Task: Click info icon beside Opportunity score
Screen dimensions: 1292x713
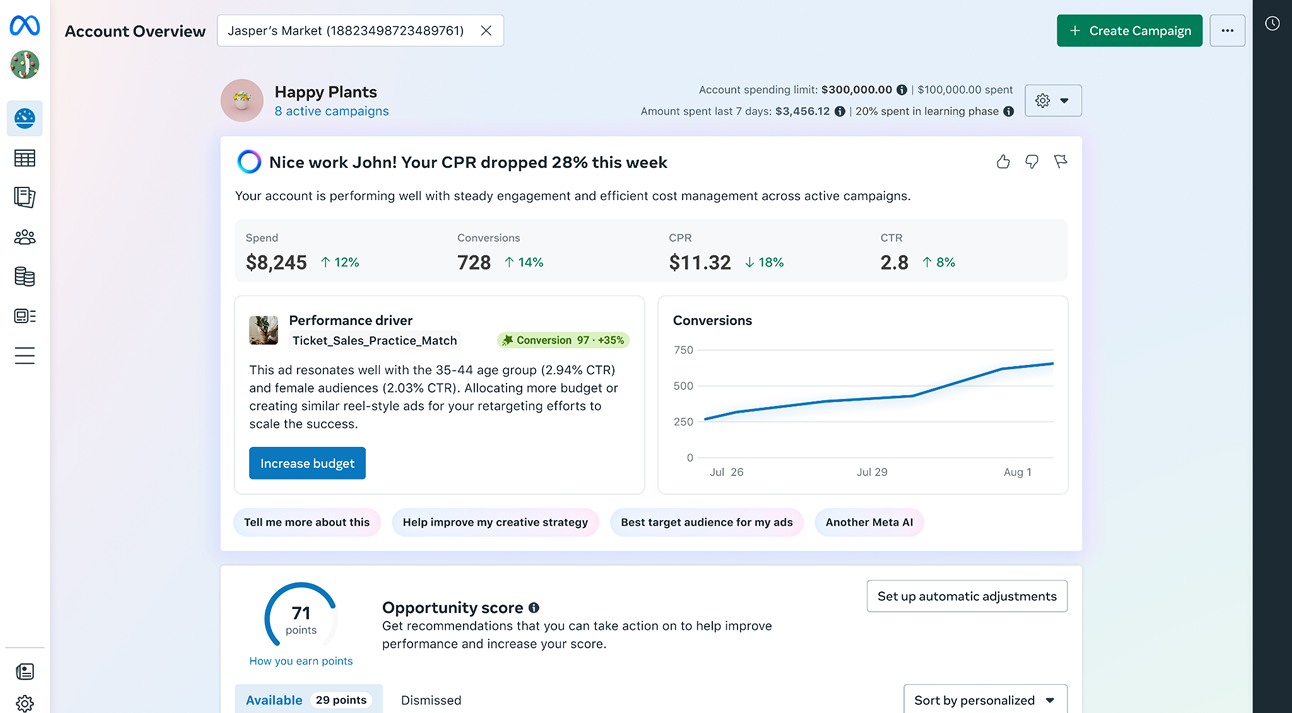Action: (534, 607)
